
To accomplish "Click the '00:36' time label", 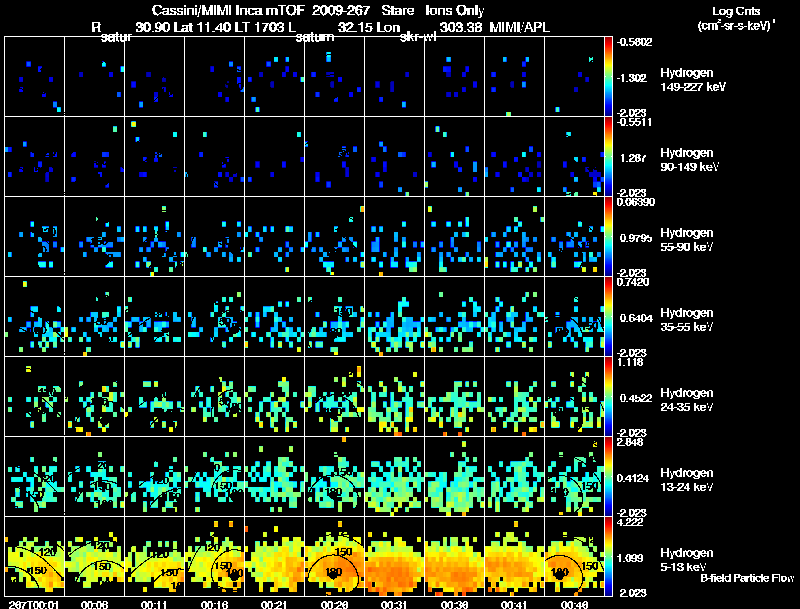I will click(454, 605).
